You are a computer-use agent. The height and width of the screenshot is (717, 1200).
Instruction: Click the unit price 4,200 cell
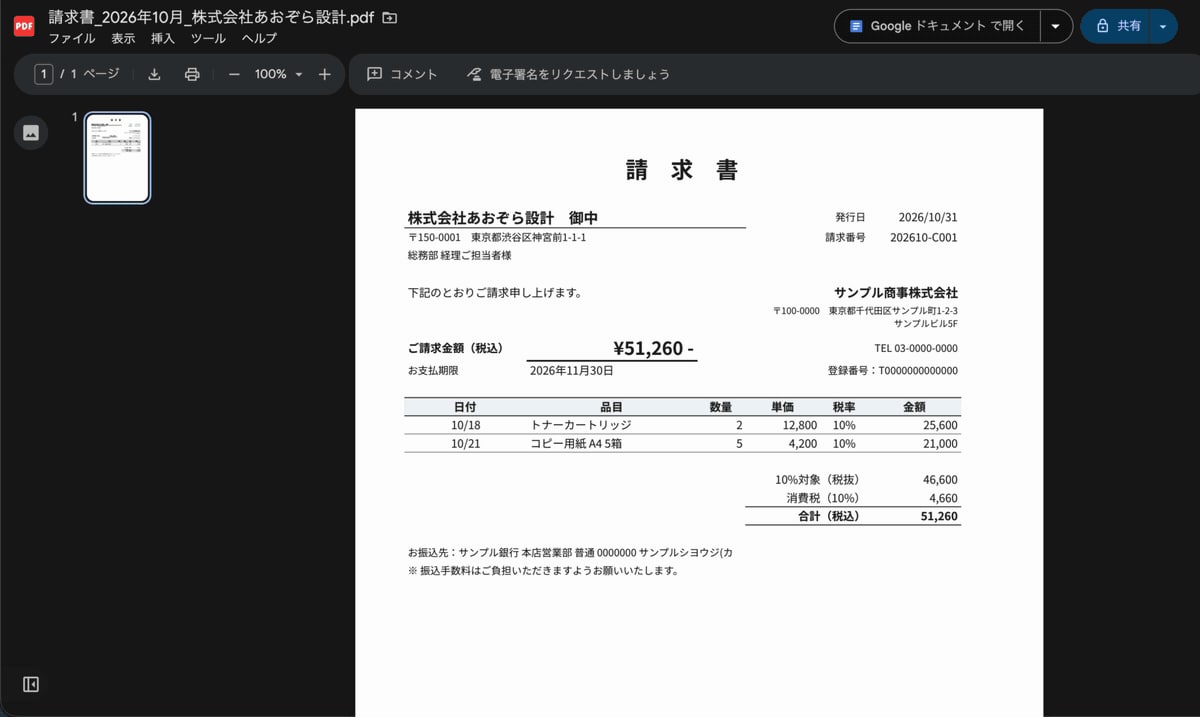tap(802, 443)
